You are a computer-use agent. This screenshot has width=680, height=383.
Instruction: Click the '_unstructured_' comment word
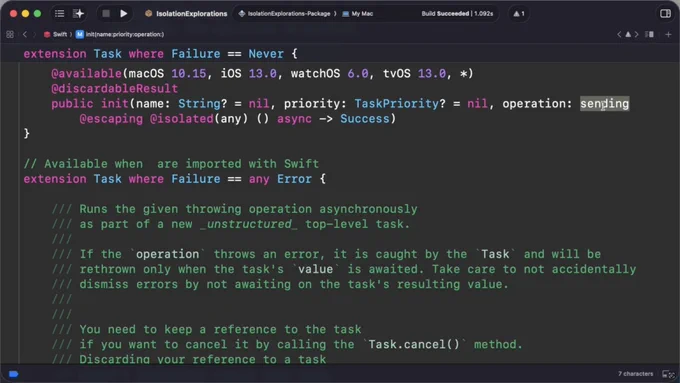click(x=249, y=224)
